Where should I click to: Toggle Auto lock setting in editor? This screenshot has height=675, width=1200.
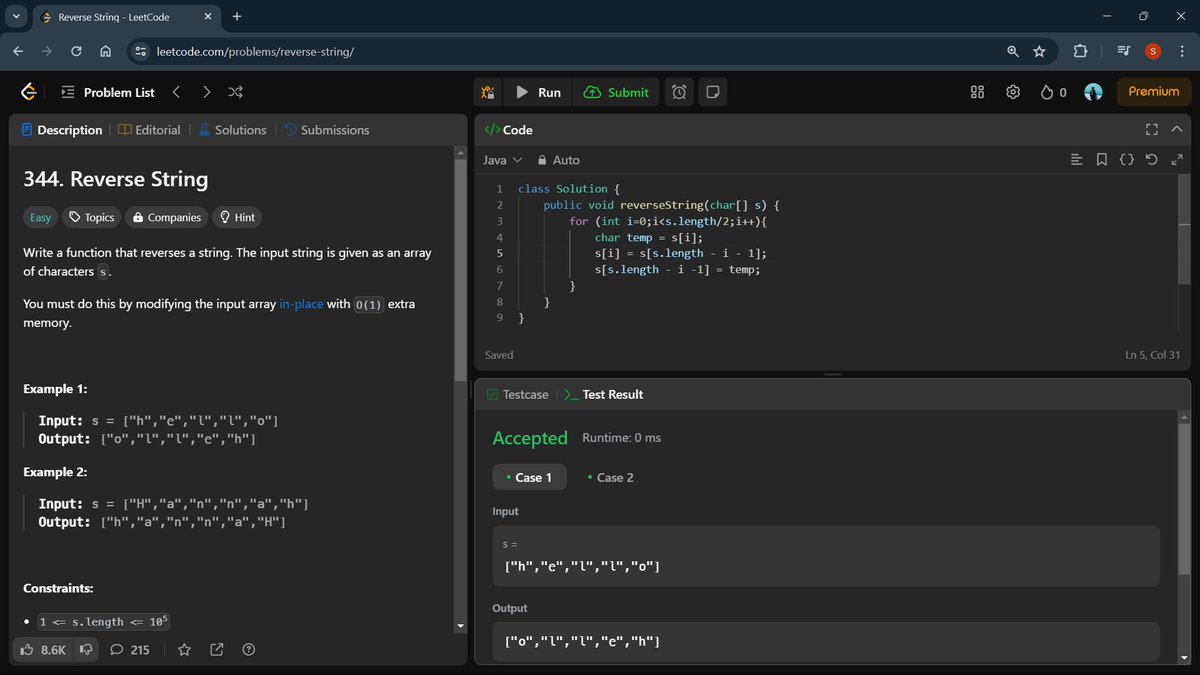point(558,160)
